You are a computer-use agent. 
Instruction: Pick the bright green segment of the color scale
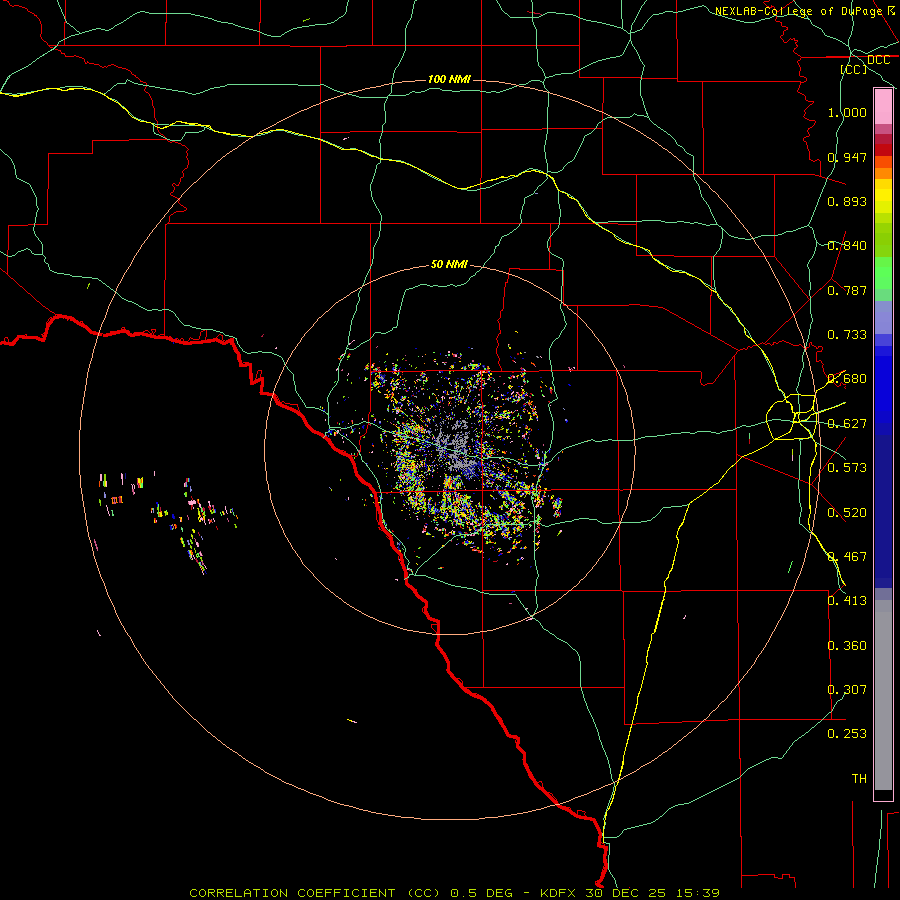pos(883,273)
